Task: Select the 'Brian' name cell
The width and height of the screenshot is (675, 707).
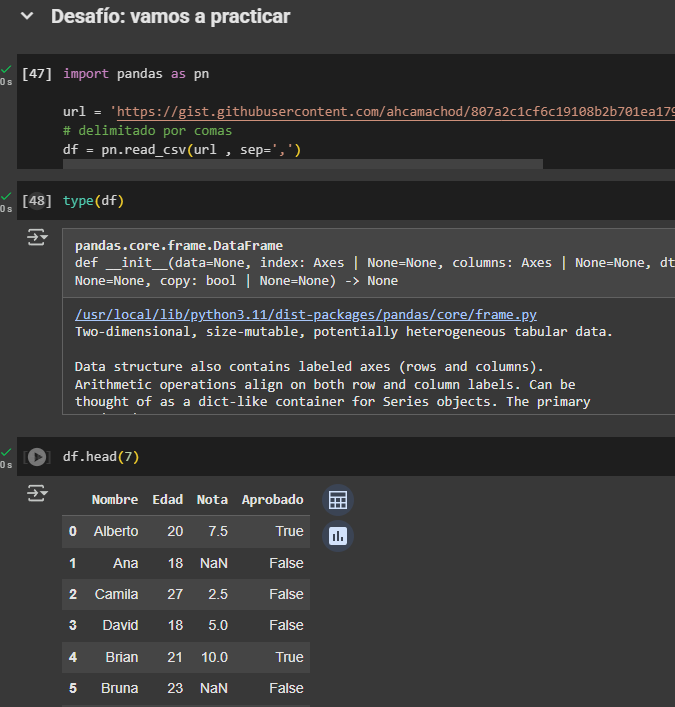Action: click(x=122, y=657)
